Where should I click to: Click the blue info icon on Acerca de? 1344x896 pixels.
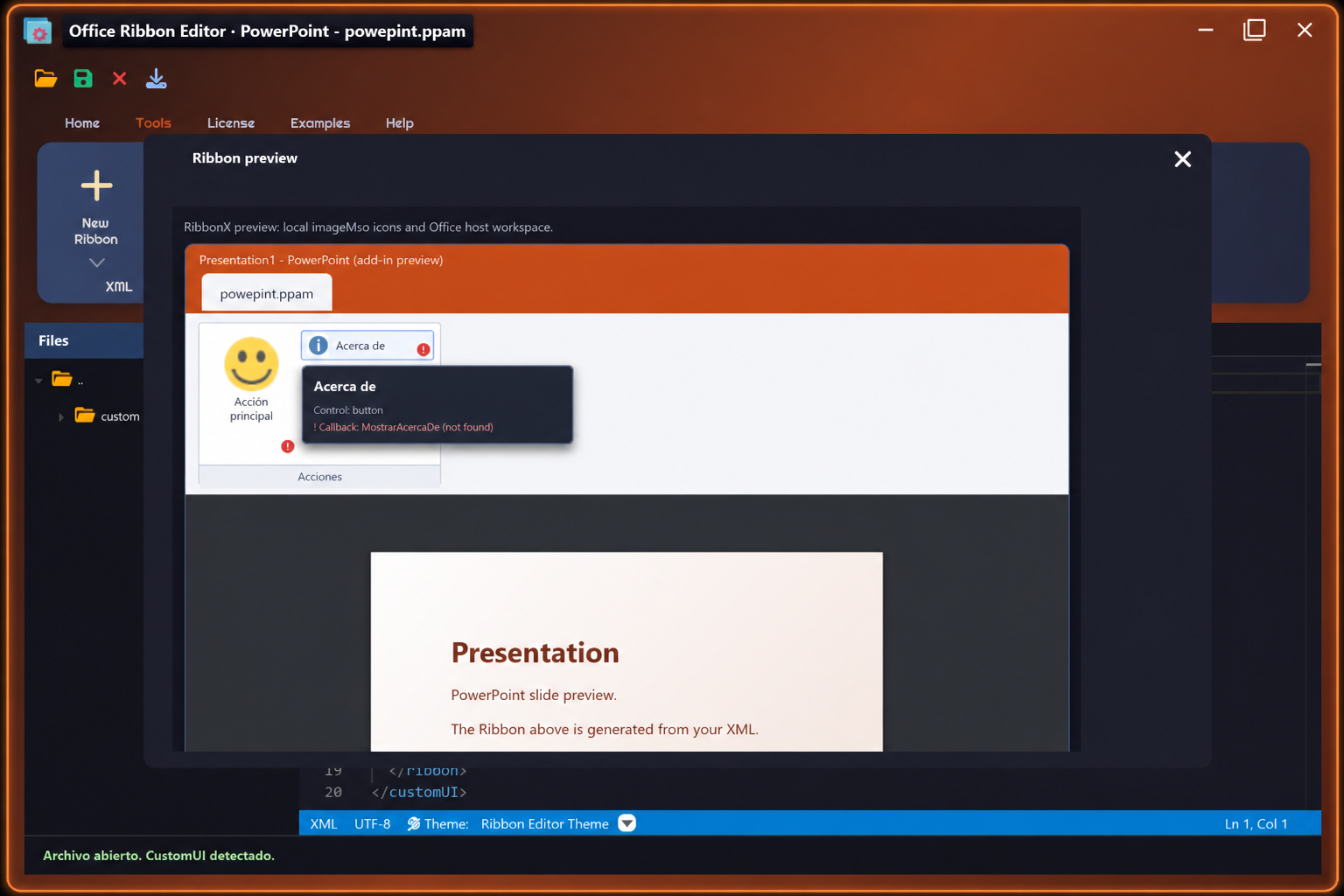click(x=318, y=346)
